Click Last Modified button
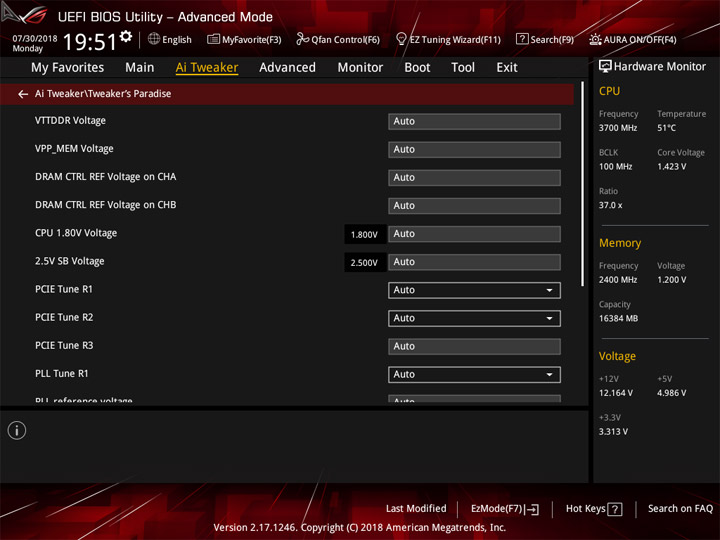The width and height of the screenshot is (720, 540). (x=416, y=509)
